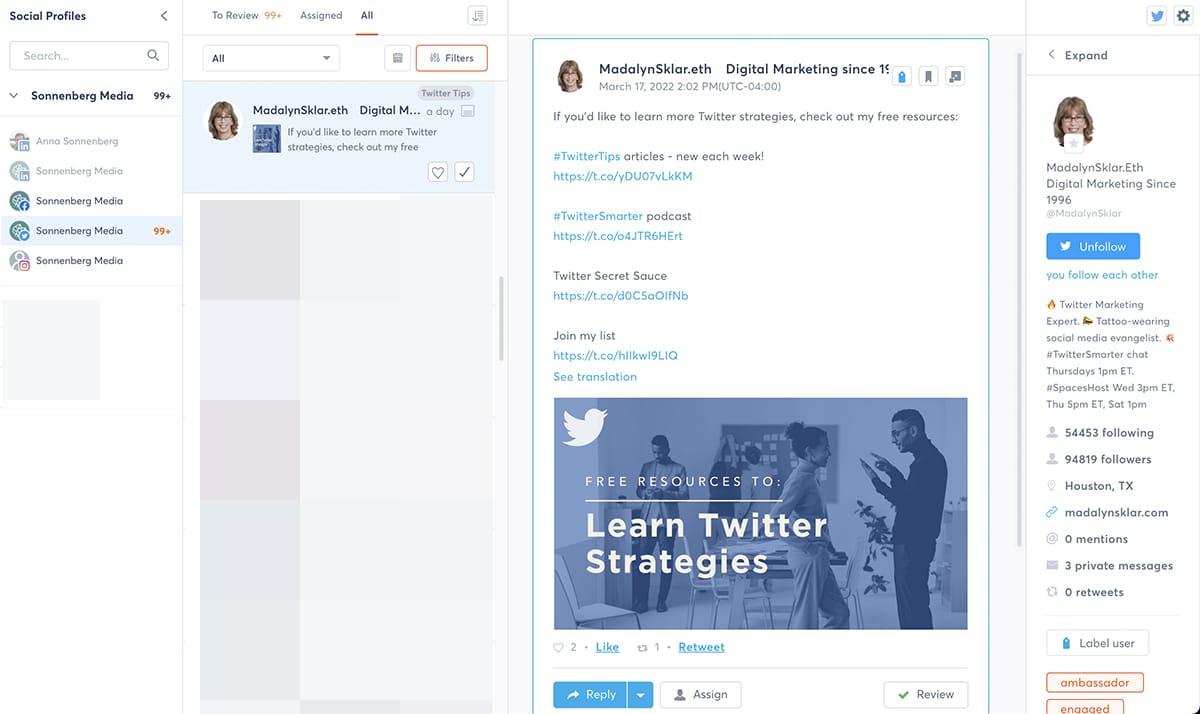Click the Like link under the image
Screen dimensions: 1200x714
click(607, 647)
